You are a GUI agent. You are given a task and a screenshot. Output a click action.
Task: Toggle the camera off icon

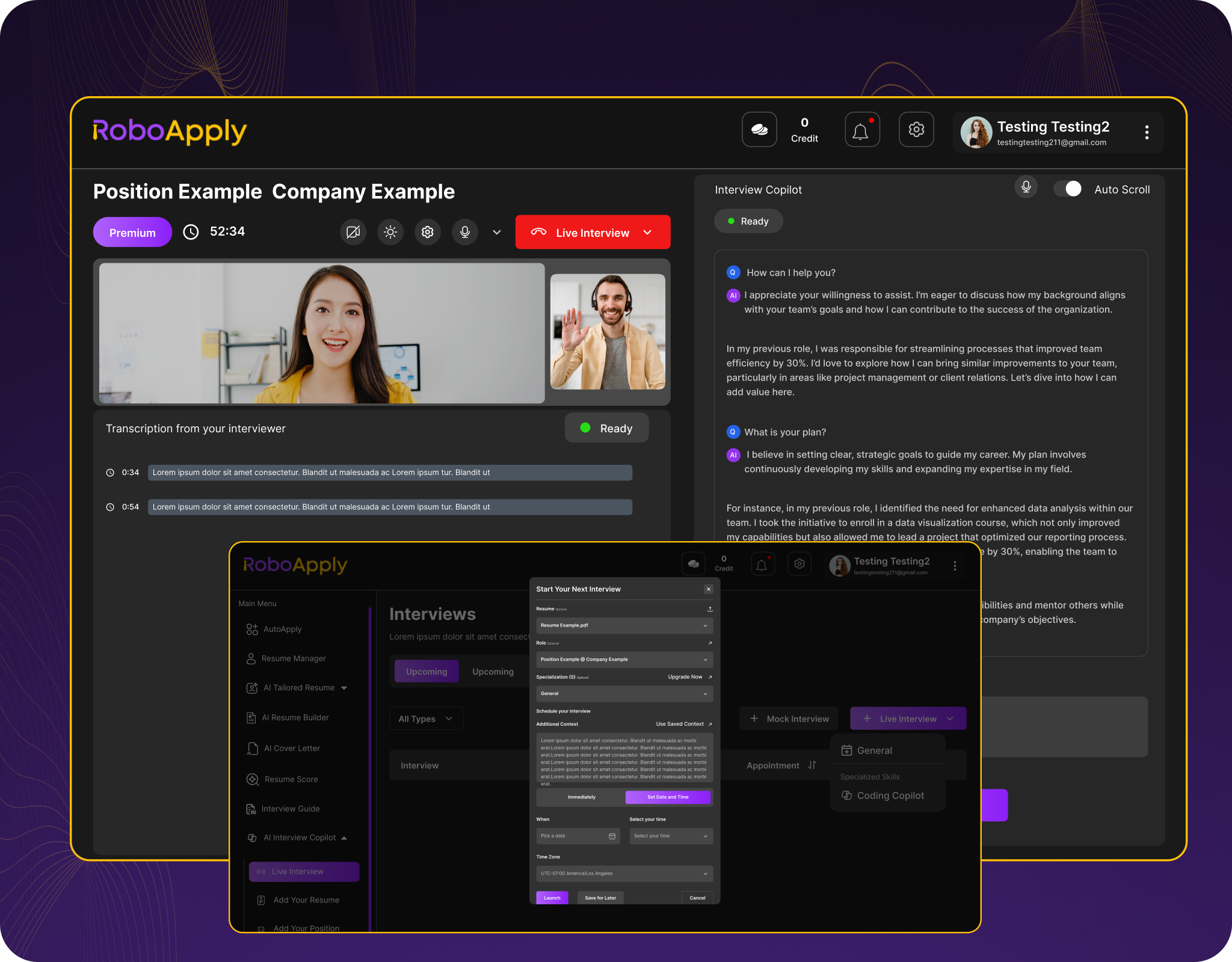(353, 232)
